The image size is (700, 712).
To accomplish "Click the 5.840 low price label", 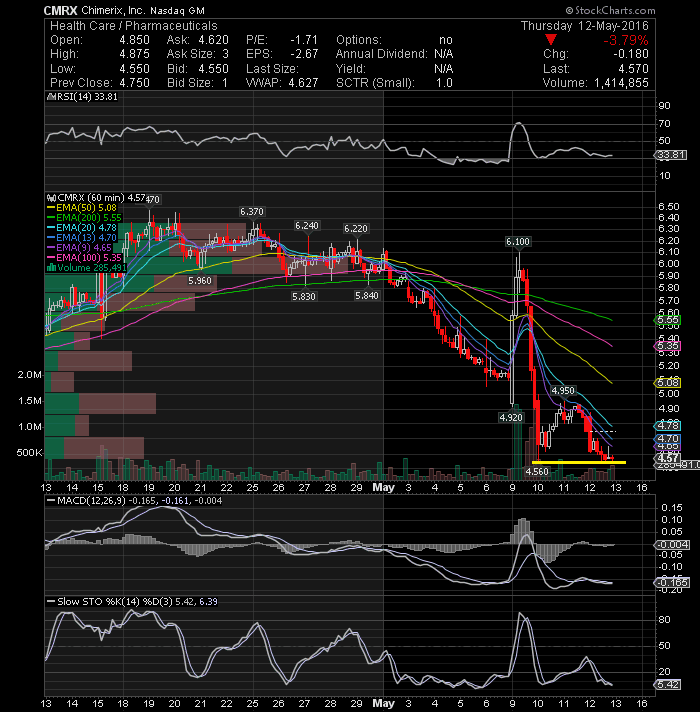I will tap(367, 296).
